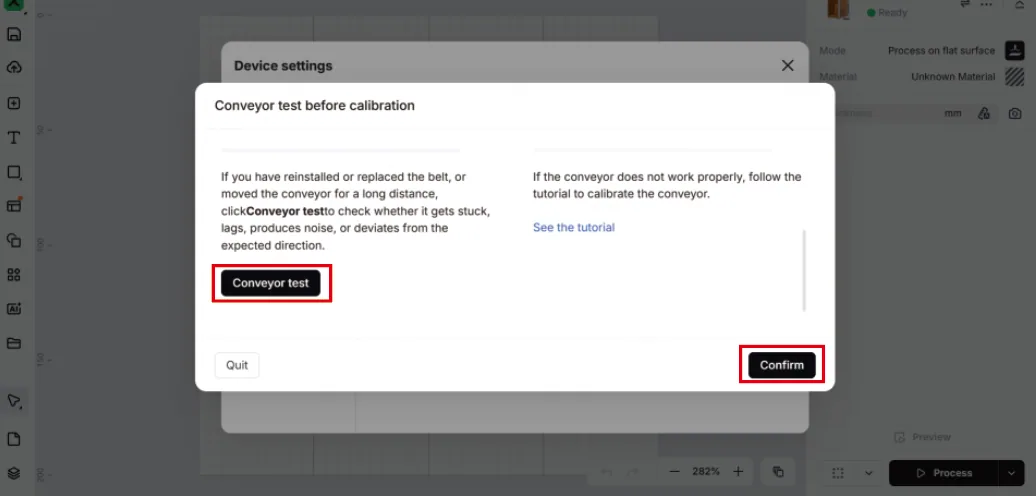1036x496 pixels.
Task: Close the Device settings dialog
Action: pyautogui.click(x=788, y=65)
